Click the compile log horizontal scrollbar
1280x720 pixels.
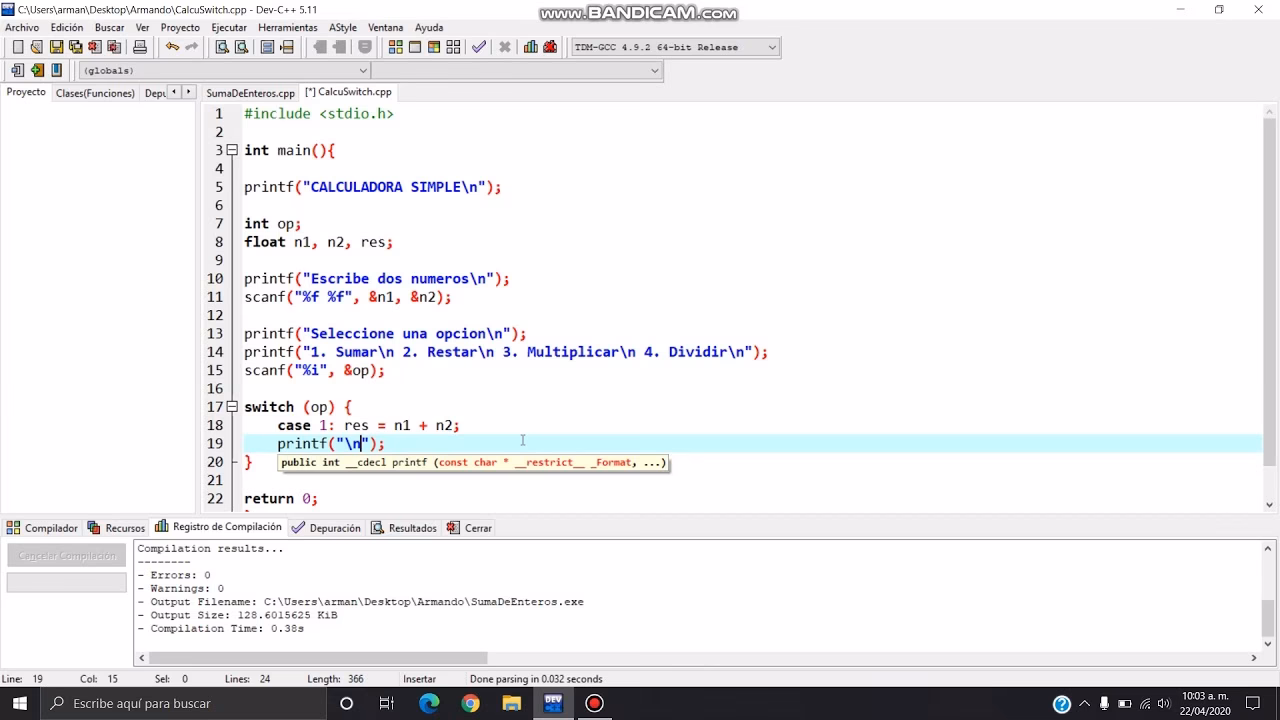[318, 658]
